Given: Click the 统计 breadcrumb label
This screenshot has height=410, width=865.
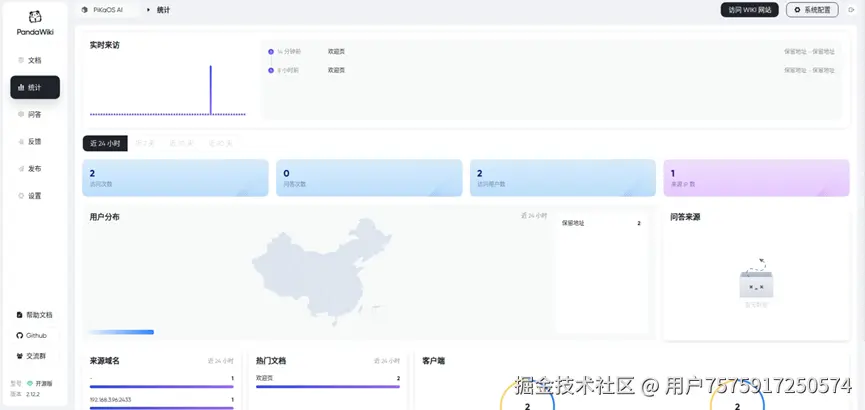Looking at the screenshot, I should point(163,10).
